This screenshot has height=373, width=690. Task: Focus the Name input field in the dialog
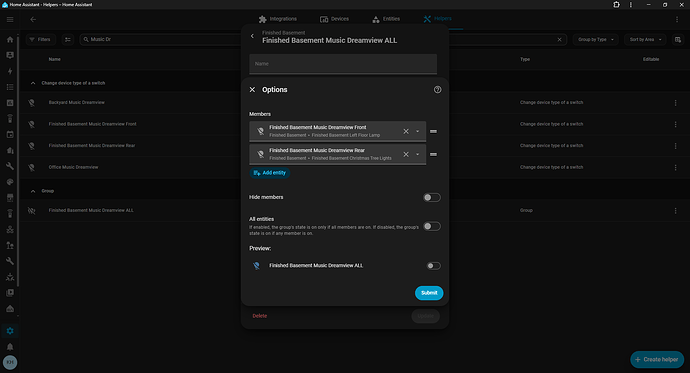pos(343,64)
